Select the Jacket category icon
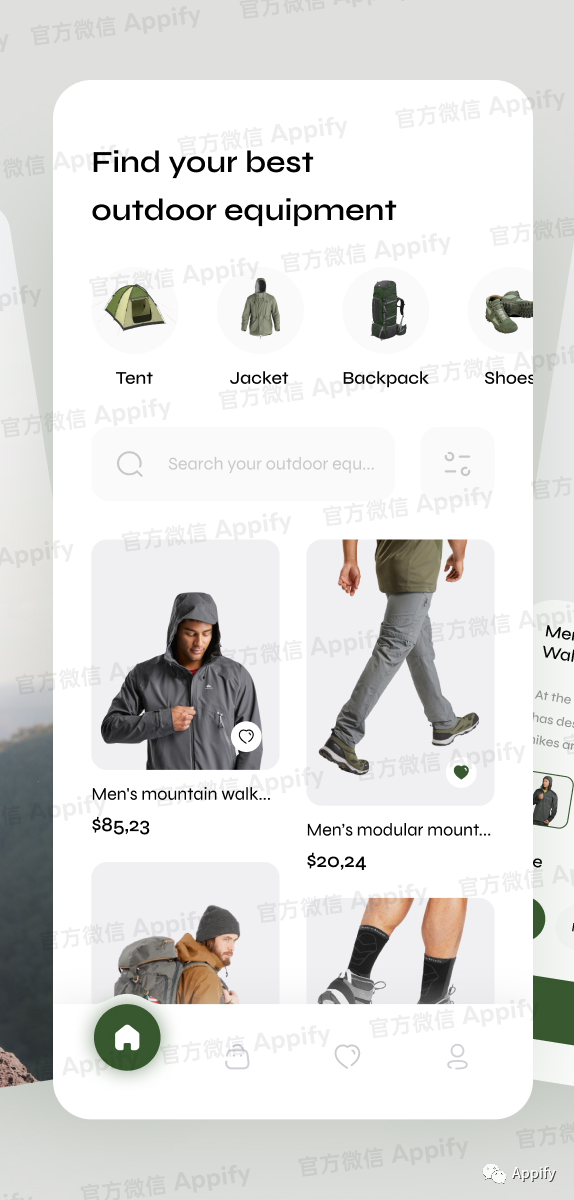The image size is (574, 1200). click(x=260, y=309)
